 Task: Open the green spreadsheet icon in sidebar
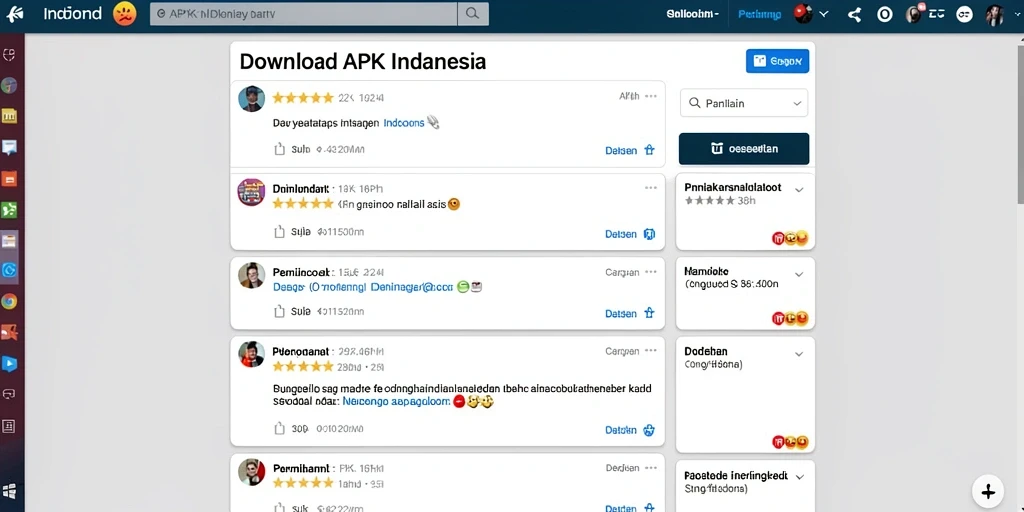(x=9, y=210)
